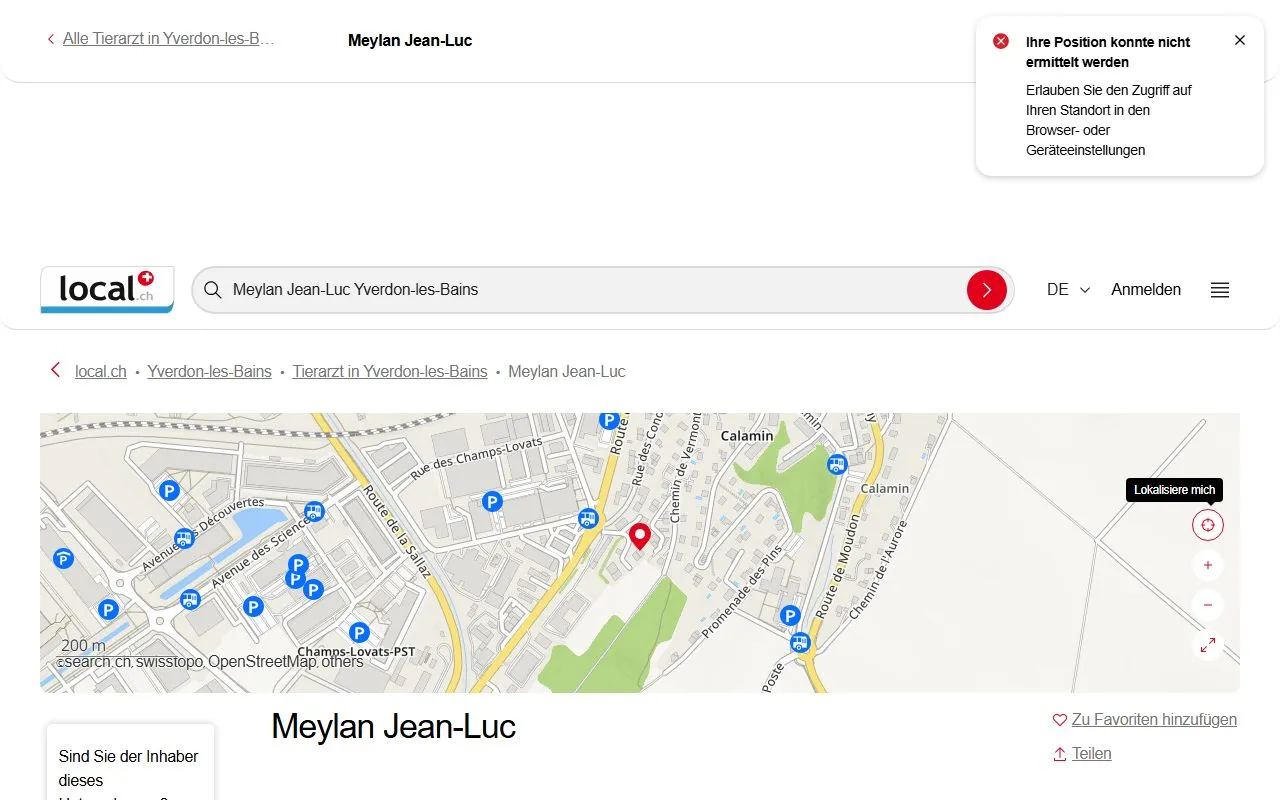Open the hamburger menu icon next to Anmelden
Viewport: 1280px width, 800px height.
coord(1219,290)
